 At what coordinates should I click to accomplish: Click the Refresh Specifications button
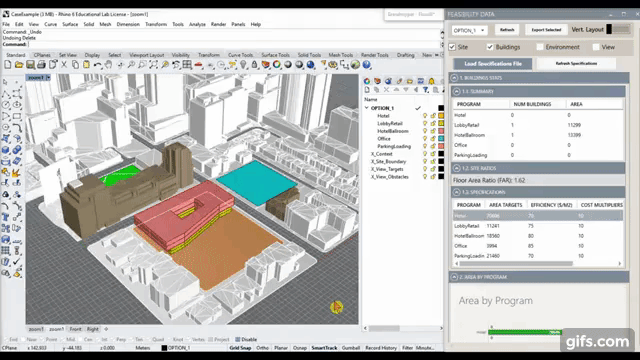576,64
